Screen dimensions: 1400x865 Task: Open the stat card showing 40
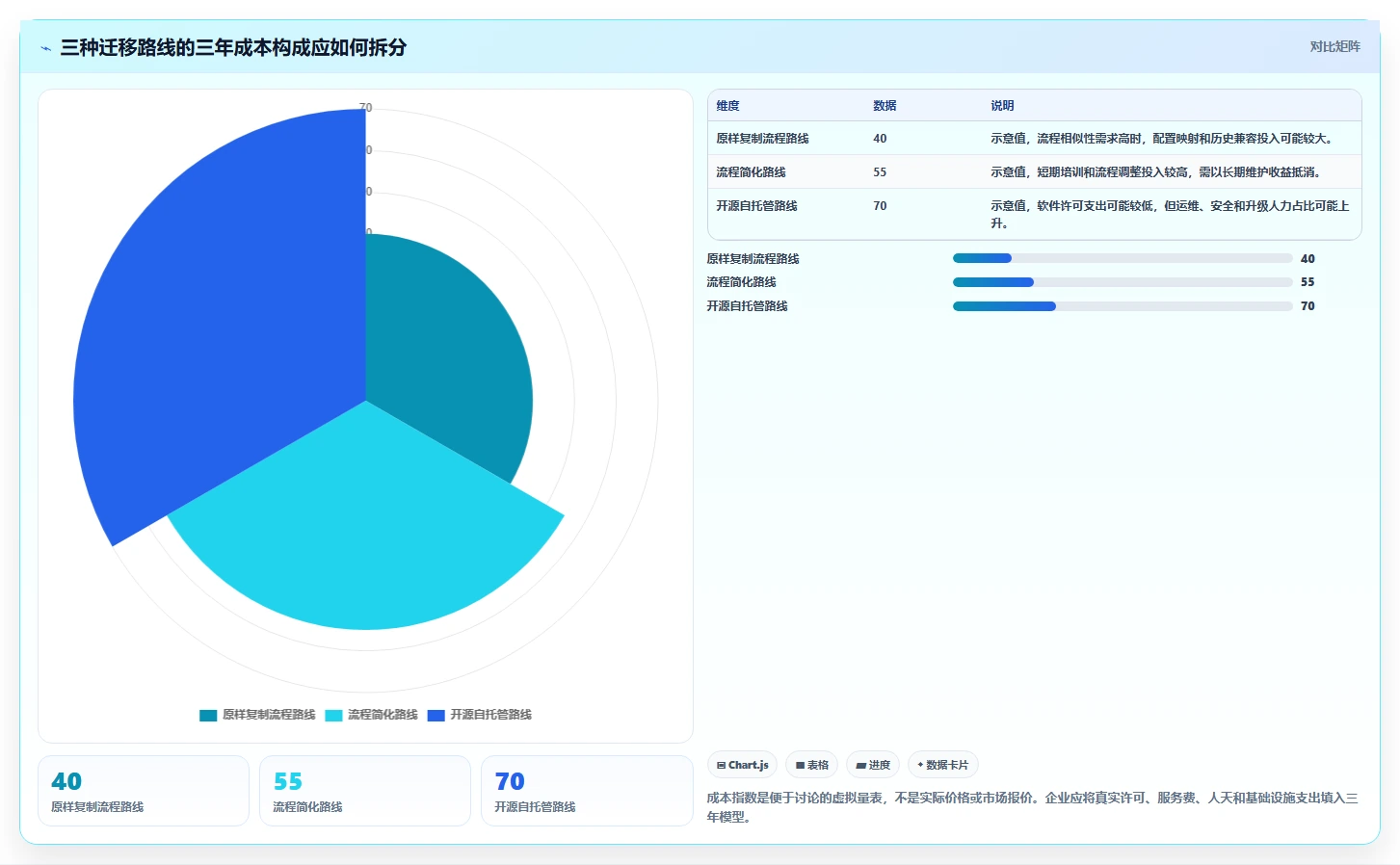coord(144,791)
